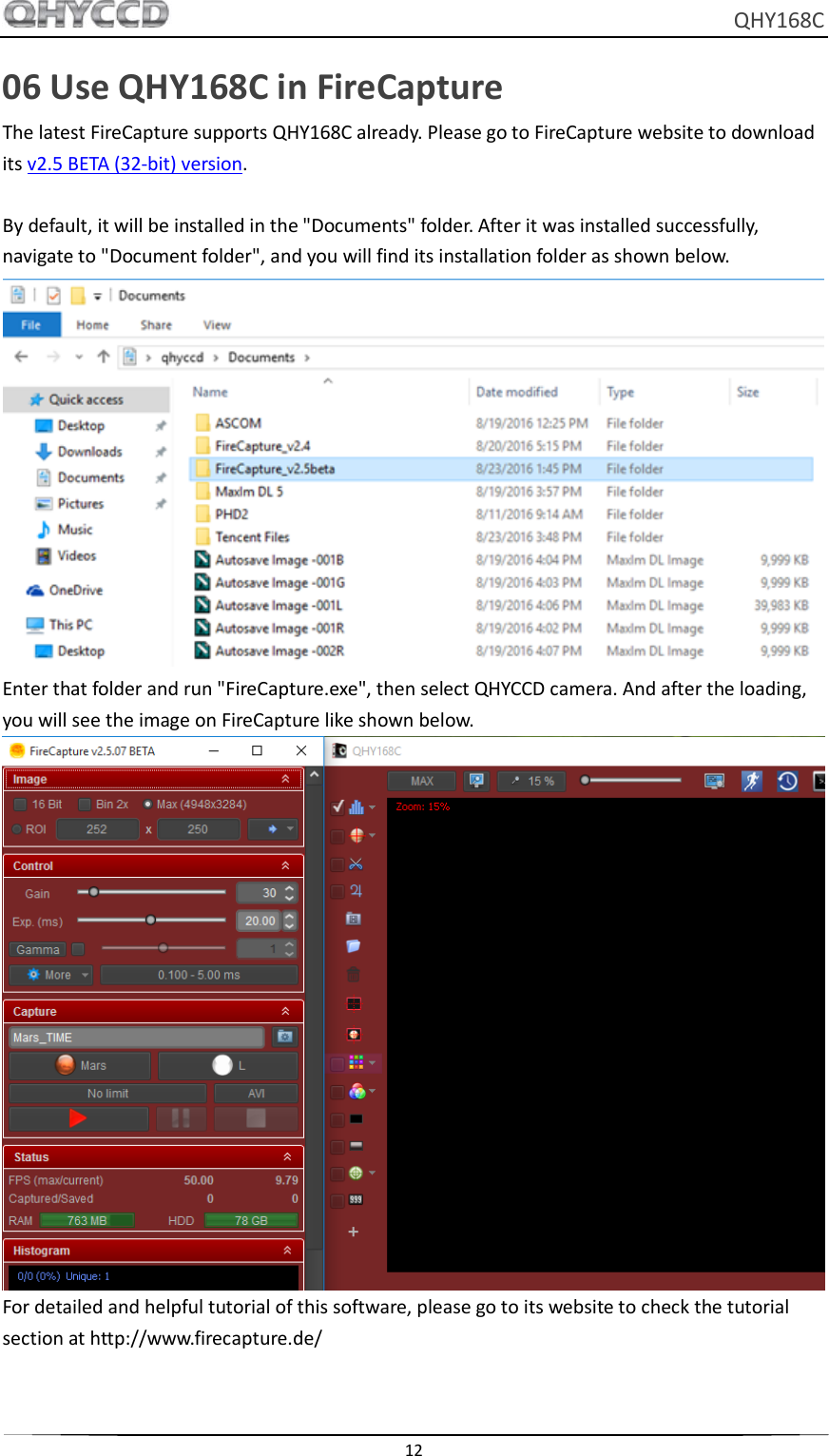Open the histogram overlay icon at sidebar top
The height and width of the screenshot is (1456, 829).
point(357,807)
